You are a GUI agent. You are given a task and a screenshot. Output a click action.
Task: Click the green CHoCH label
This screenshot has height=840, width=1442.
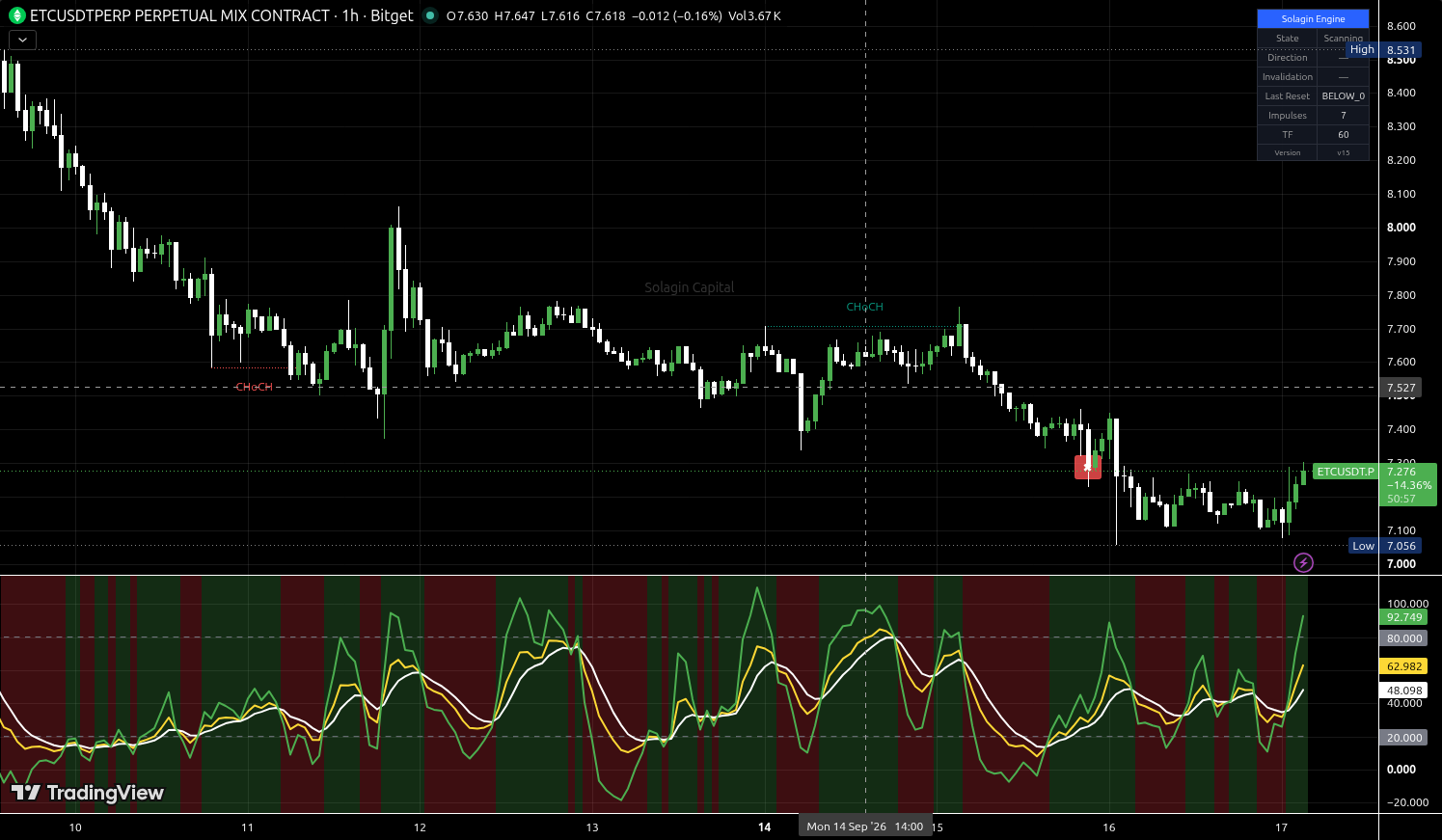864,307
